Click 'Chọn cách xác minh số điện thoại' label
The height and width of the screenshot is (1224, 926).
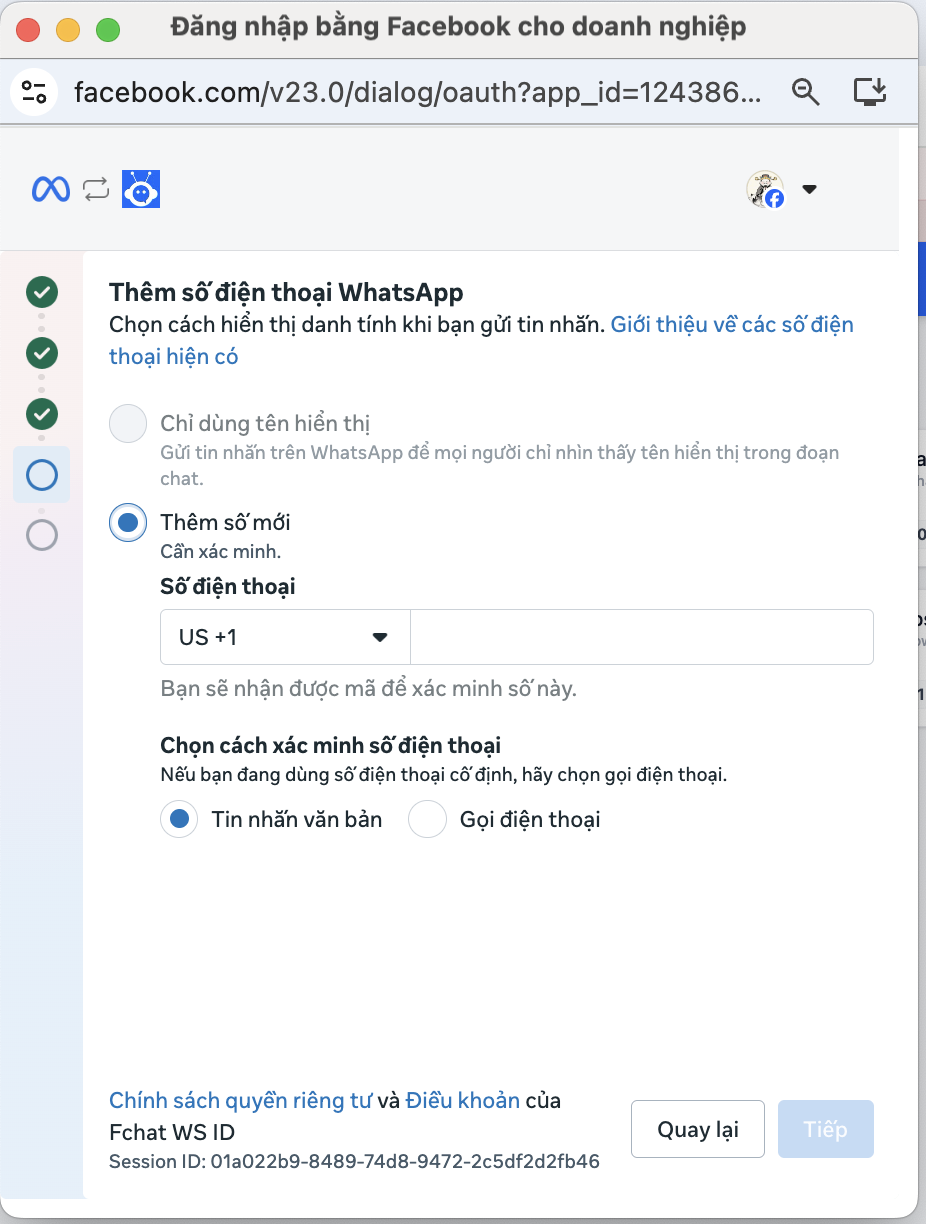330,745
